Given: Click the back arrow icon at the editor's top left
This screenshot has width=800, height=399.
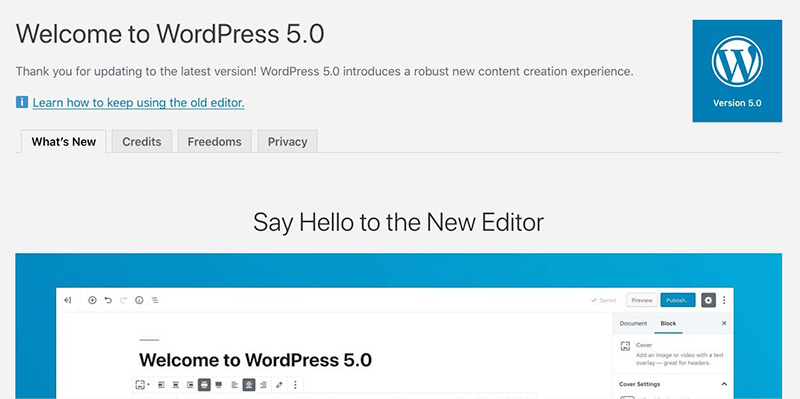Looking at the screenshot, I should (67, 301).
